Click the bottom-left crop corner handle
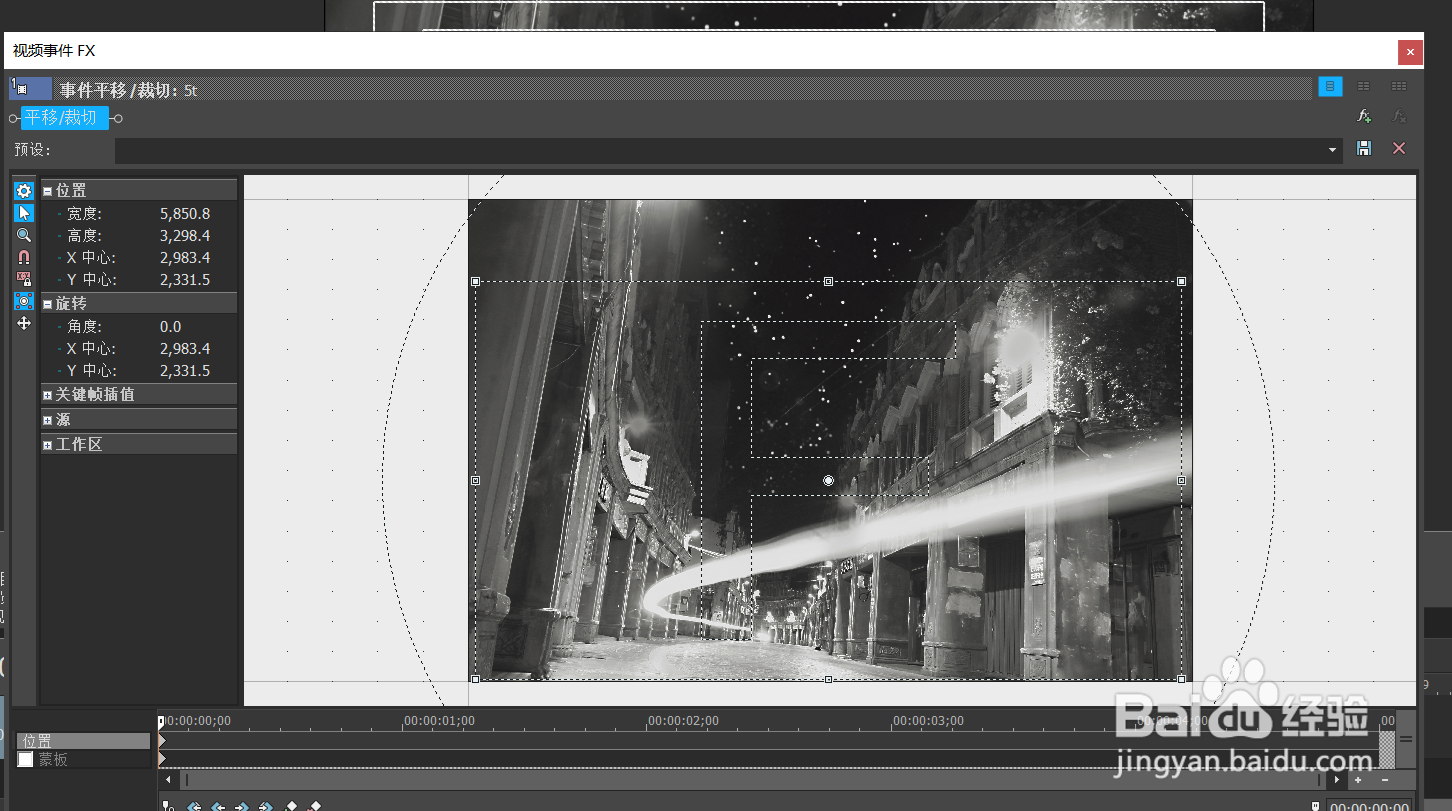The image size is (1452, 811). point(475,679)
